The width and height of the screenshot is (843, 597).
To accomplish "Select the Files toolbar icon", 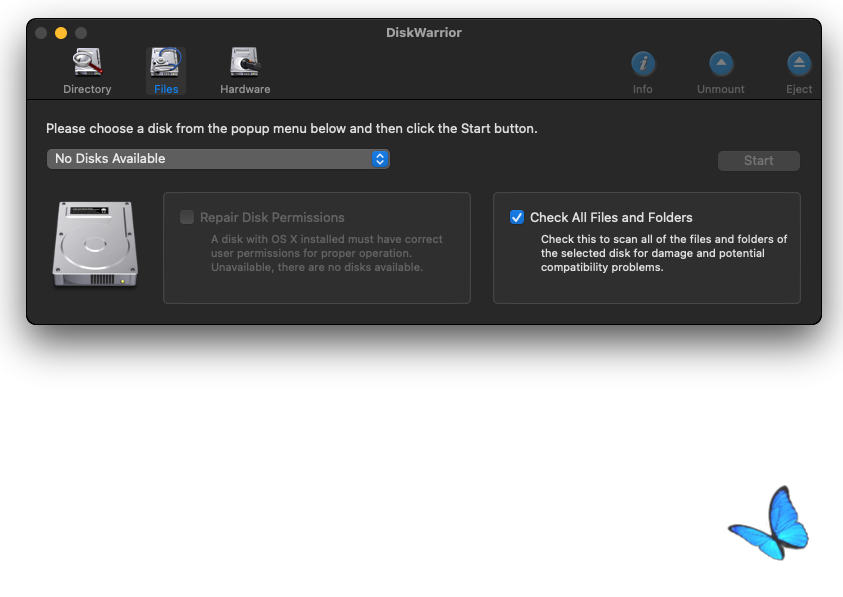I will point(166,71).
